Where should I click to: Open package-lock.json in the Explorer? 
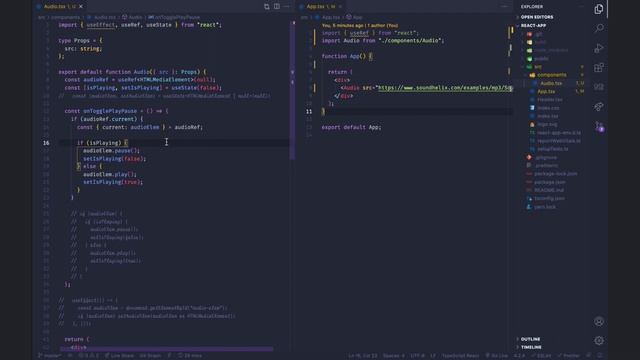pyautogui.click(x=556, y=173)
